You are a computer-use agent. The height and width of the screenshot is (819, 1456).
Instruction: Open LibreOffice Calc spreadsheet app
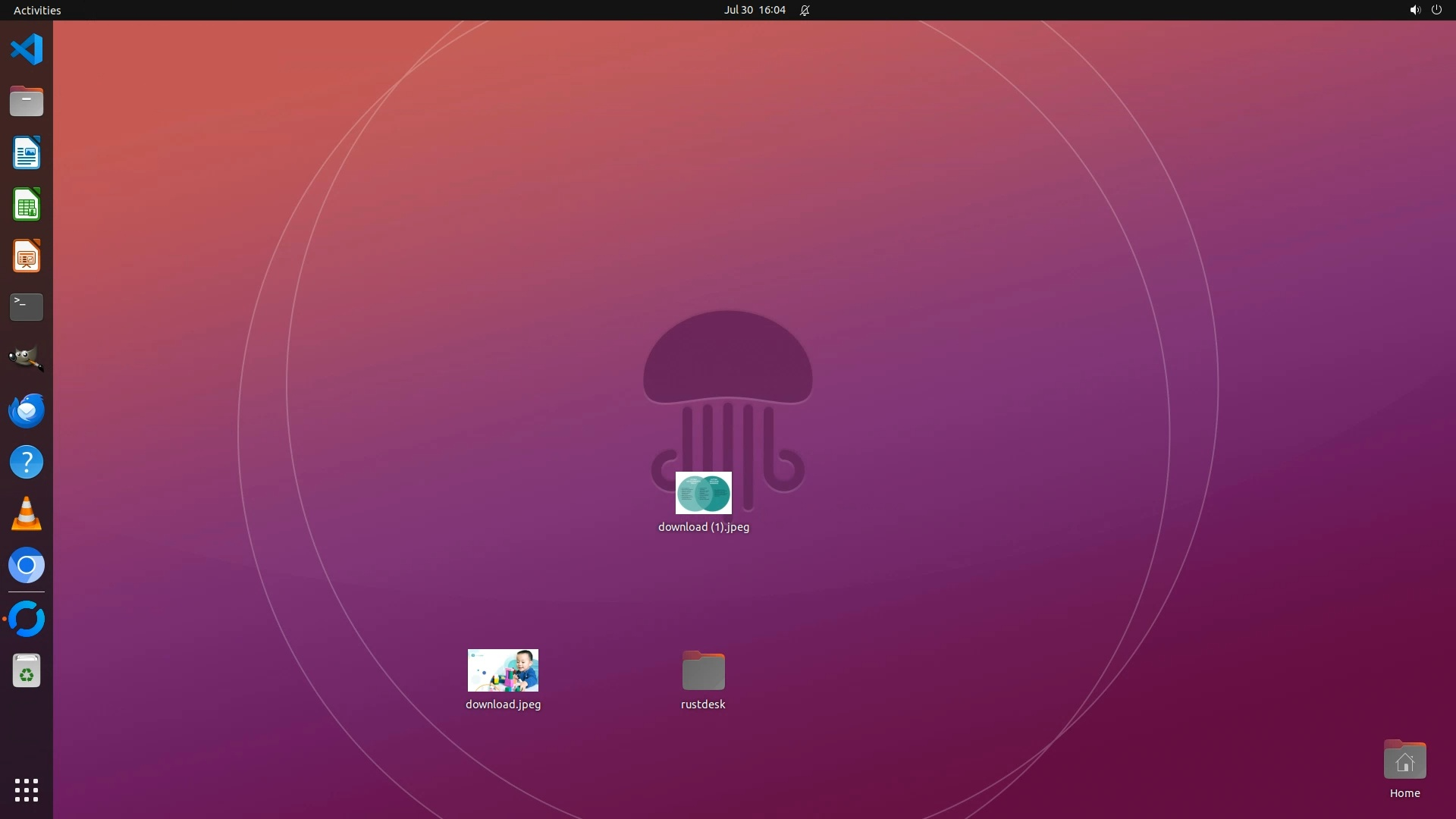[27, 205]
